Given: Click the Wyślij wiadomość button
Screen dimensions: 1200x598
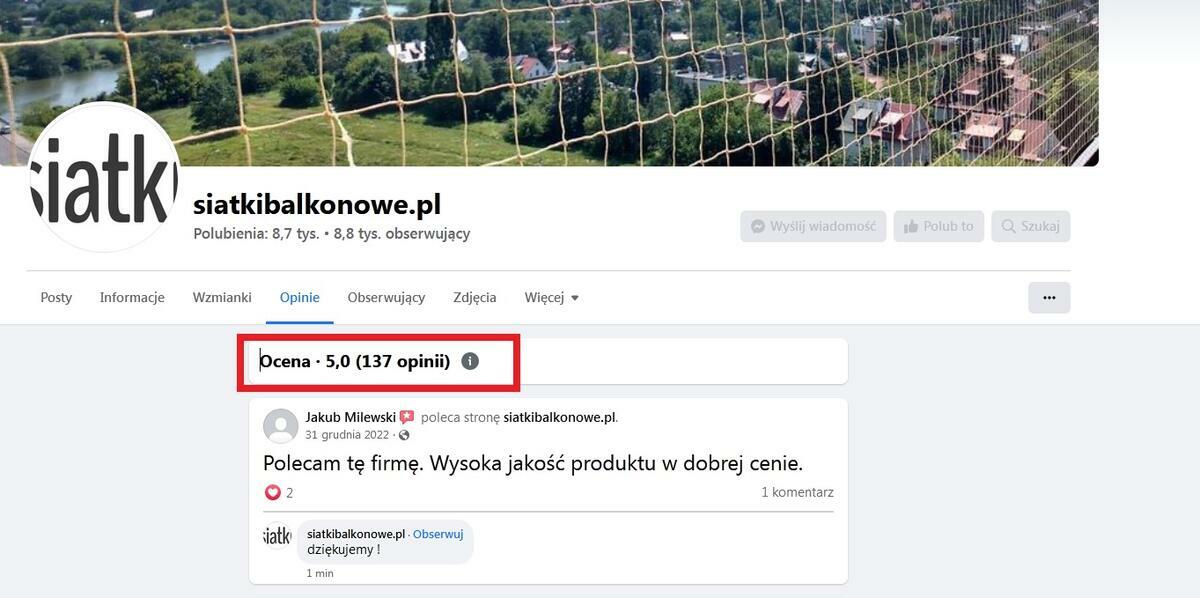Looking at the screenshot, I should [813, 226].
